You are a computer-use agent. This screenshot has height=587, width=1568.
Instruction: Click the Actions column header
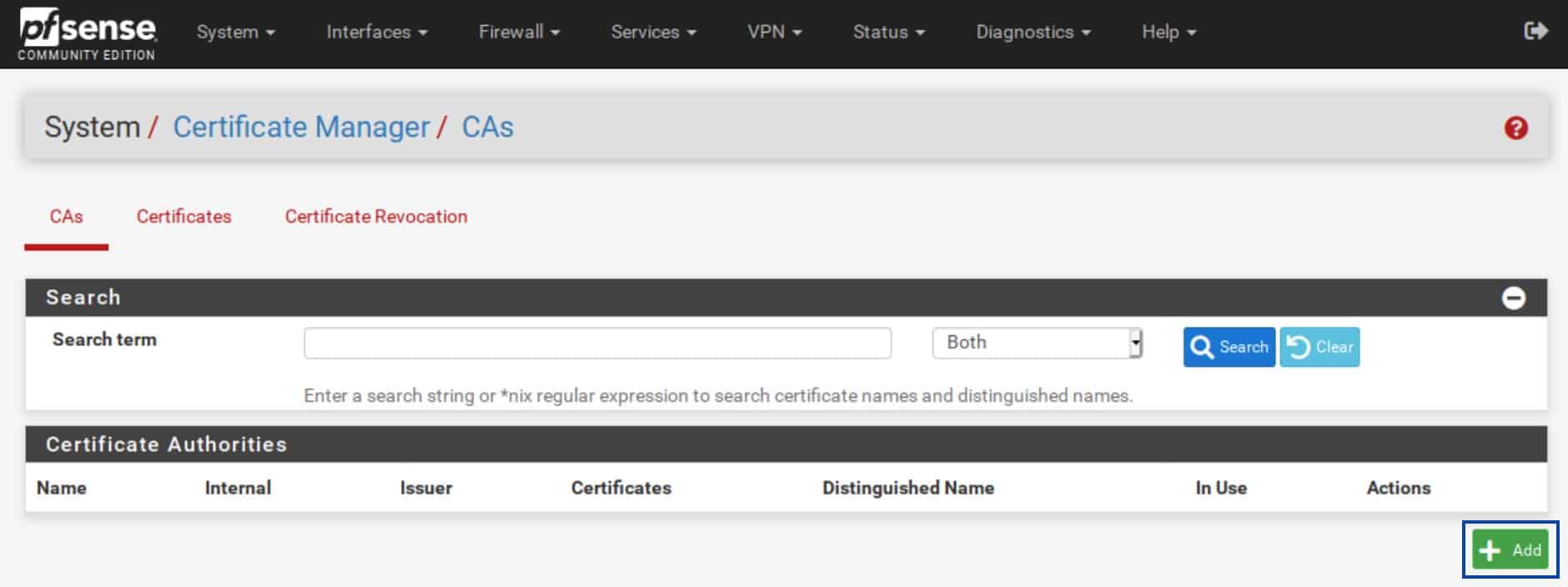[1398, 488]
